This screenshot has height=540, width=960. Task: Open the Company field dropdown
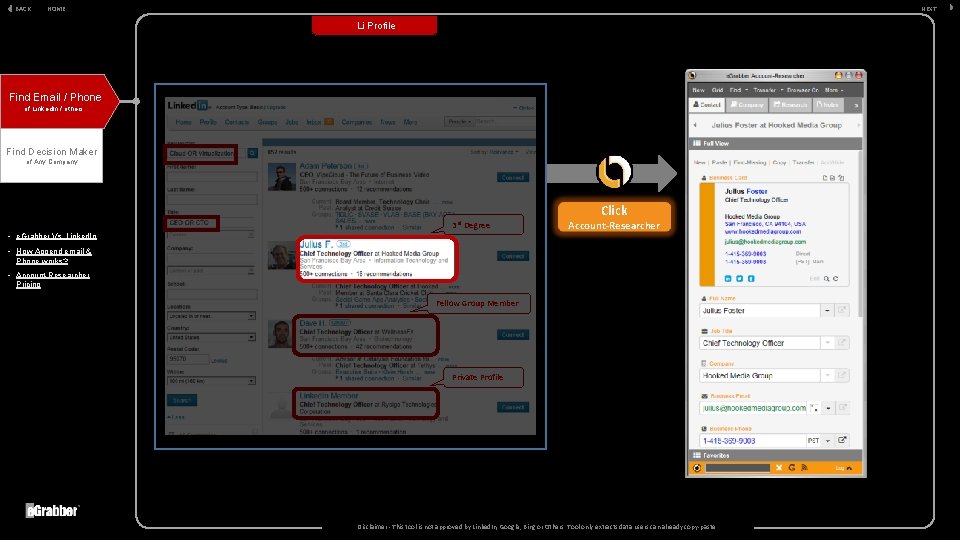tap(827, 375)
